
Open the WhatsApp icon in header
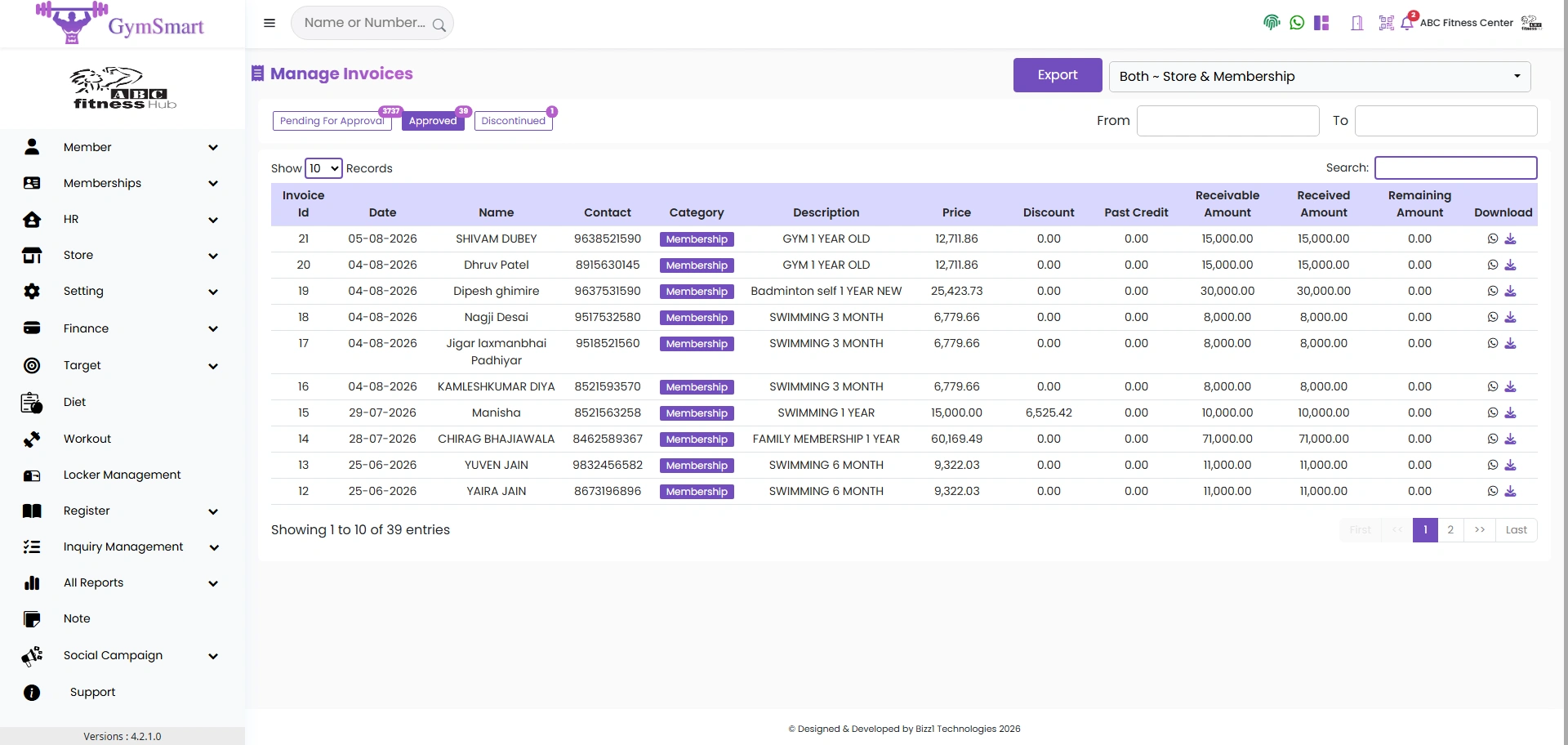[1297, 23]
